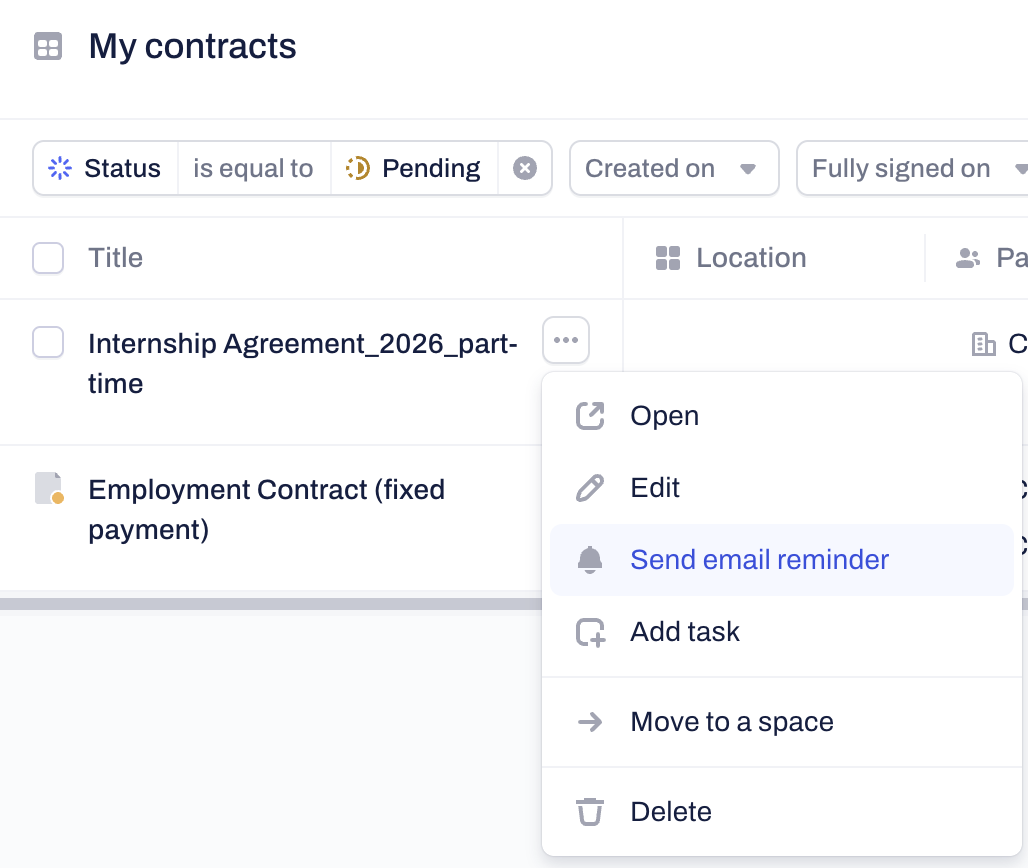Click the Parties column people icon
The width and height of the screenshot is (1028, 868).
tap(968, 258)
